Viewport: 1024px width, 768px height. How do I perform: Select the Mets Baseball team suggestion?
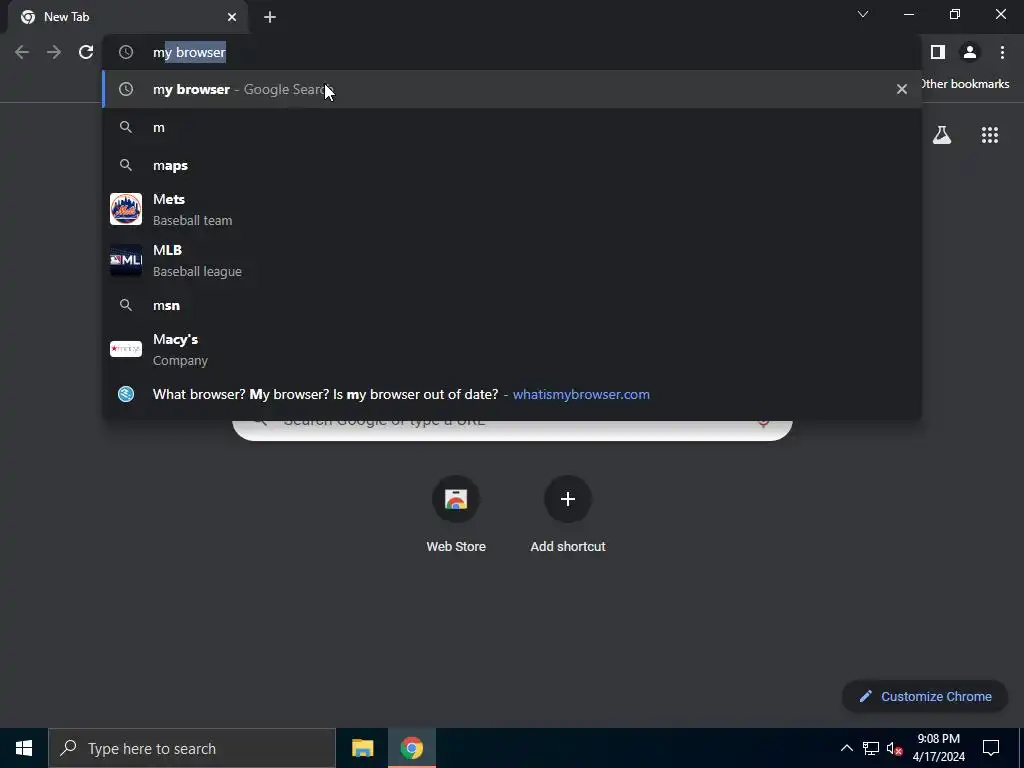[x=512, y=210]
